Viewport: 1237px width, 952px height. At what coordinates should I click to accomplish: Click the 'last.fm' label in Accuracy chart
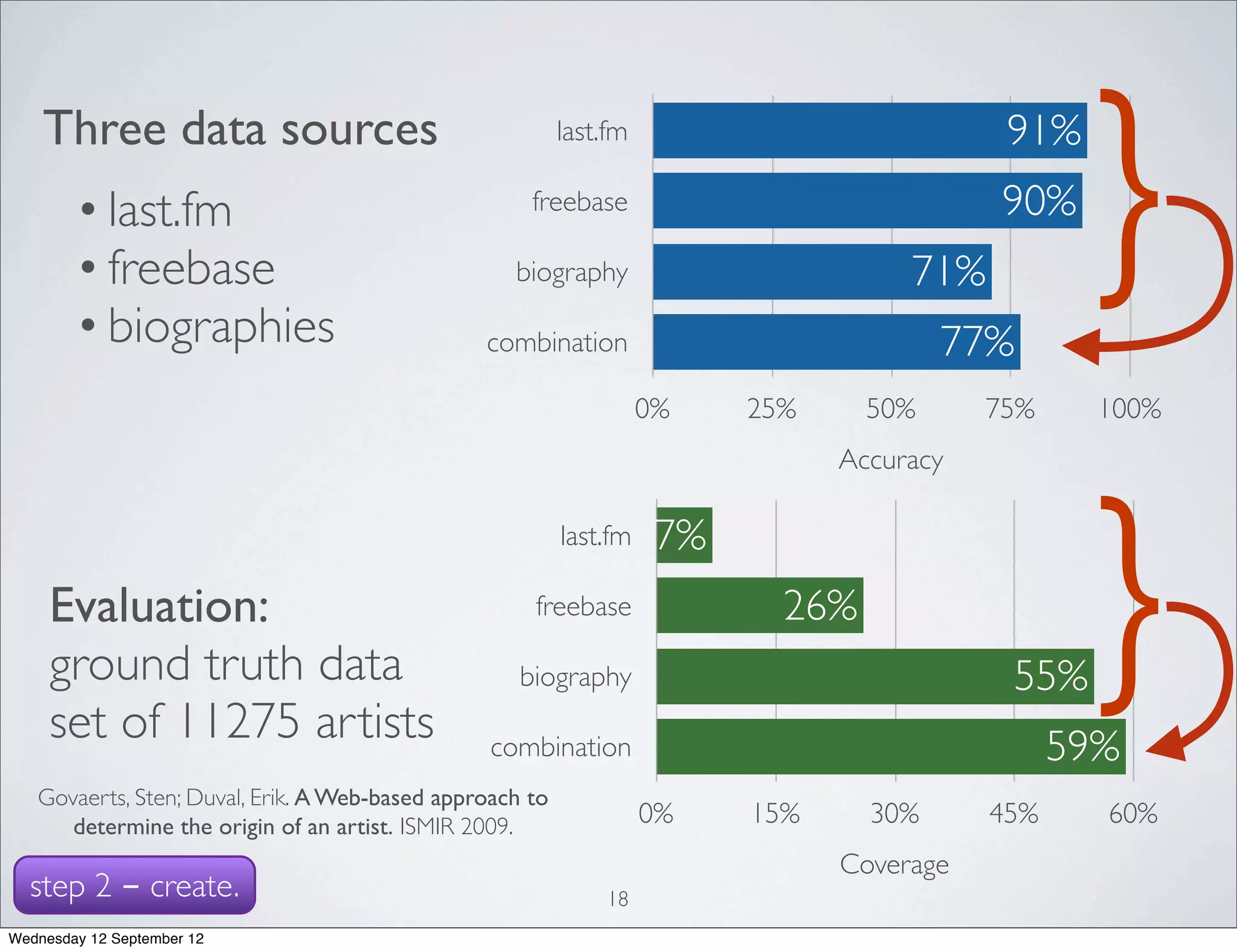tap(592, 132)
